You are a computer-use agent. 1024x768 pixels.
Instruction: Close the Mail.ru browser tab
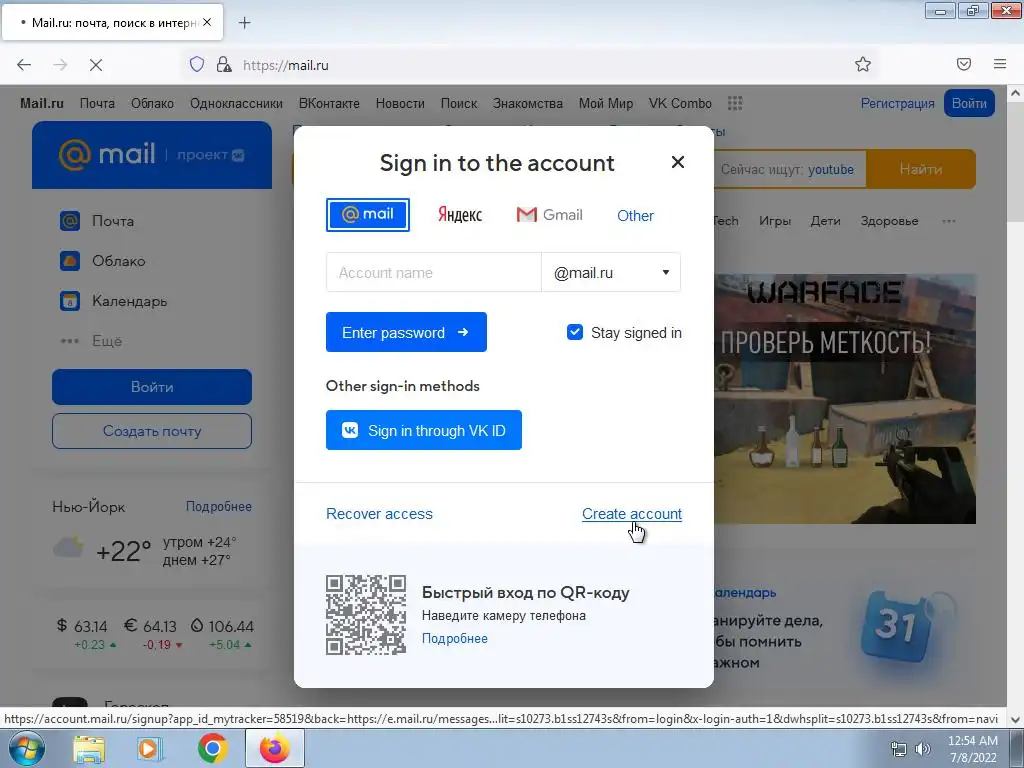click(207, 22)
